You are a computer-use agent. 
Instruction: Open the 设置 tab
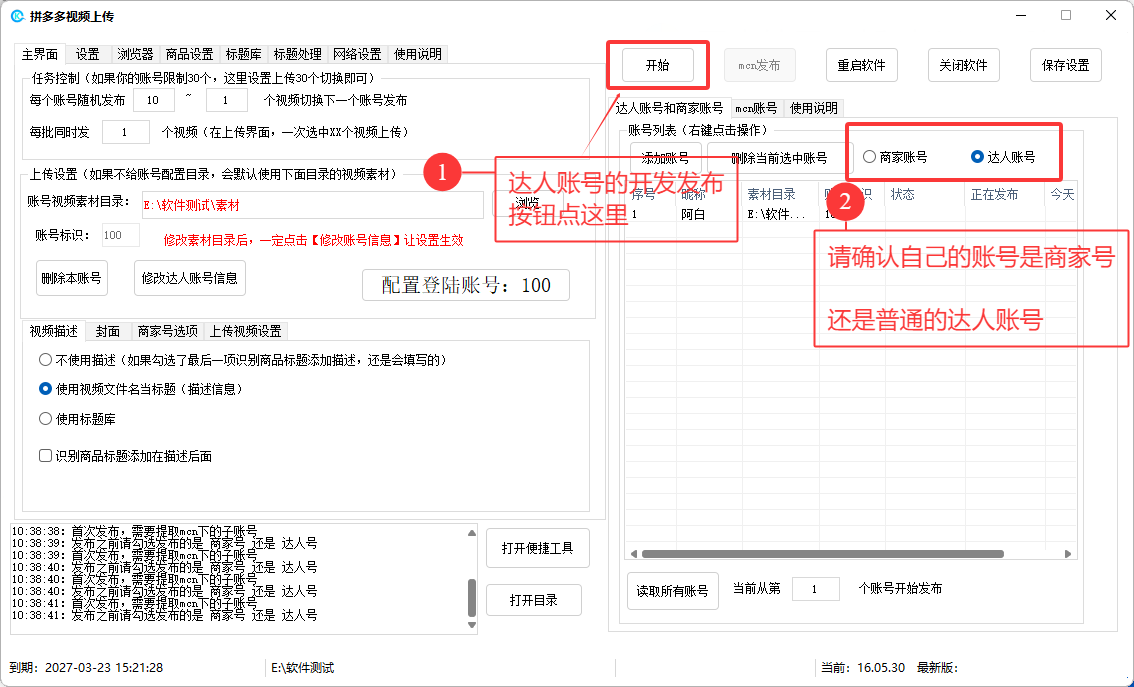tap(88, 54)
